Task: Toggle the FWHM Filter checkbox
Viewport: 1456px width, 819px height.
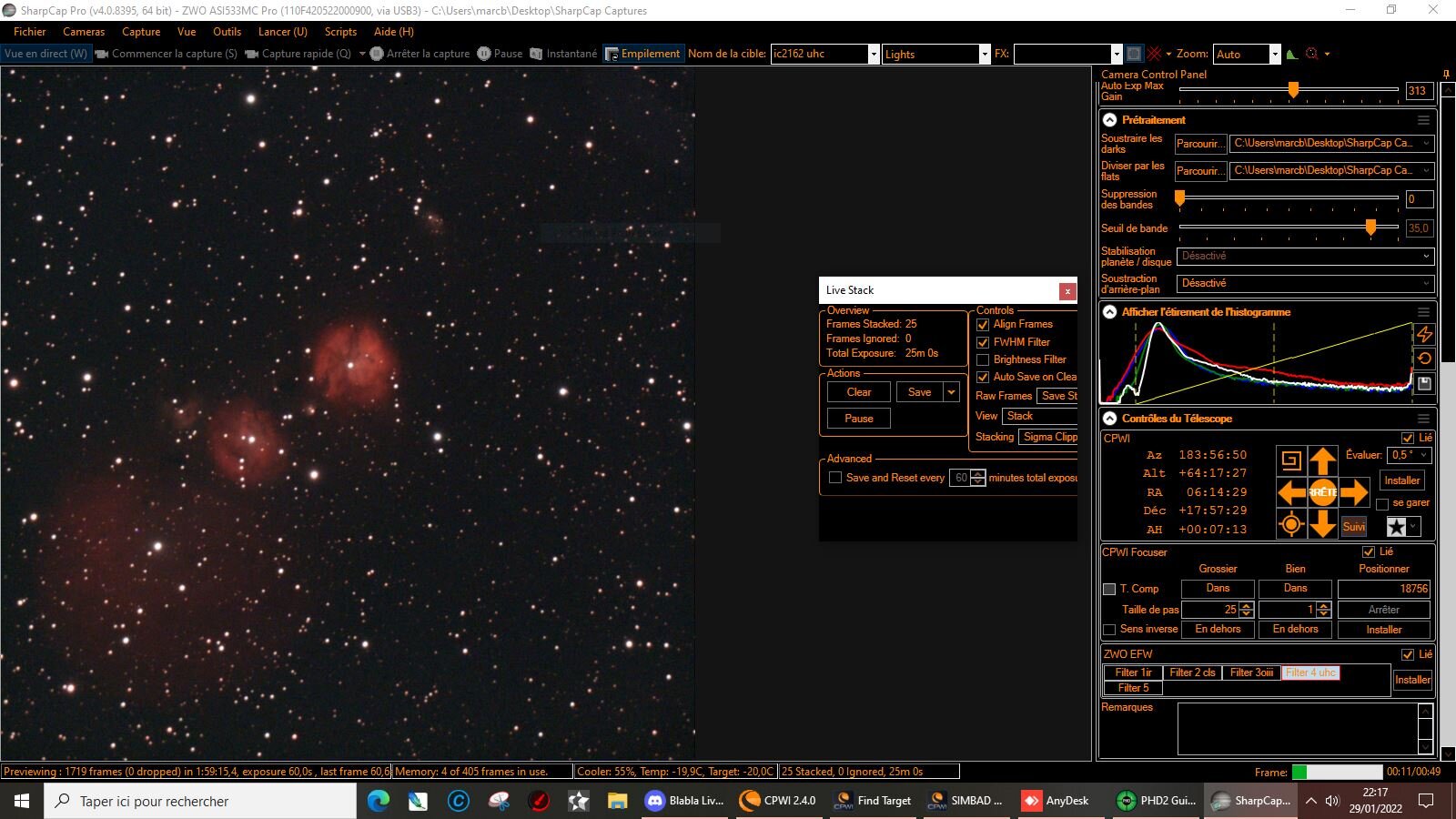Action: coord(983,342)
